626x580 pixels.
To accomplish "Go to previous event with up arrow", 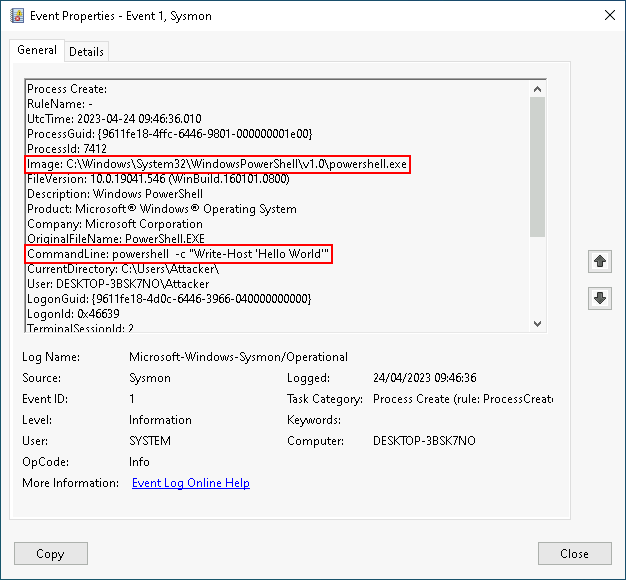I will (600, 261).
